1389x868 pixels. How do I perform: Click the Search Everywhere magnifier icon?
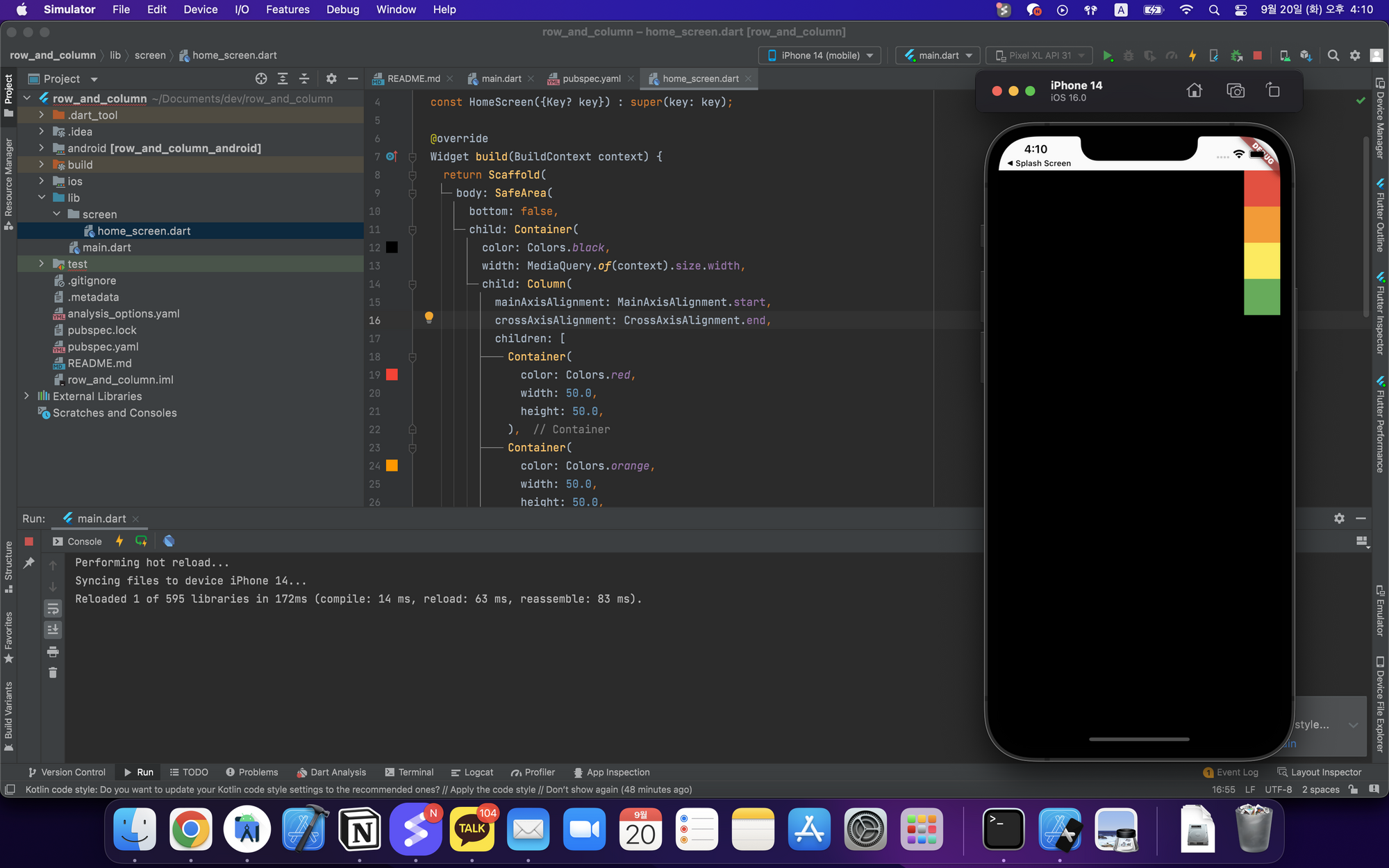click(1333, 56)
